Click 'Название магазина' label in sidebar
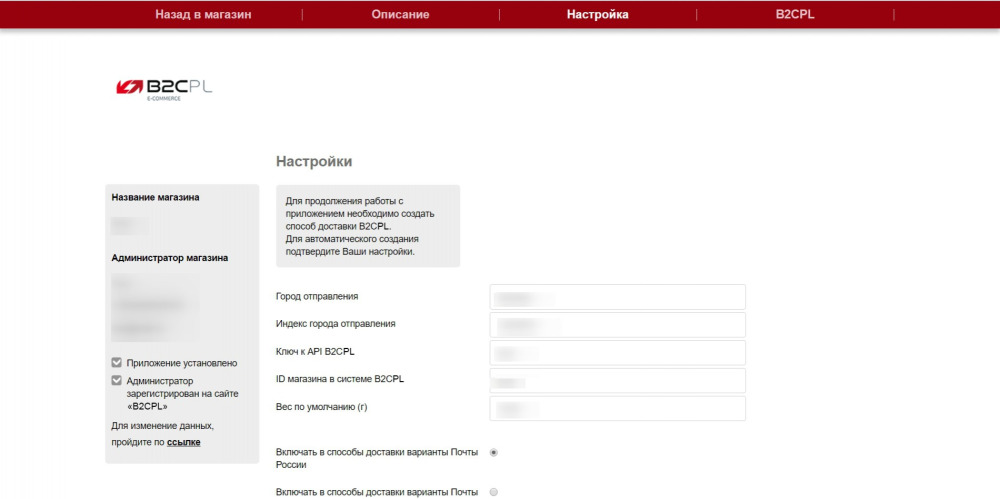This screenshot has width=1000, height=499. (155, 197)
